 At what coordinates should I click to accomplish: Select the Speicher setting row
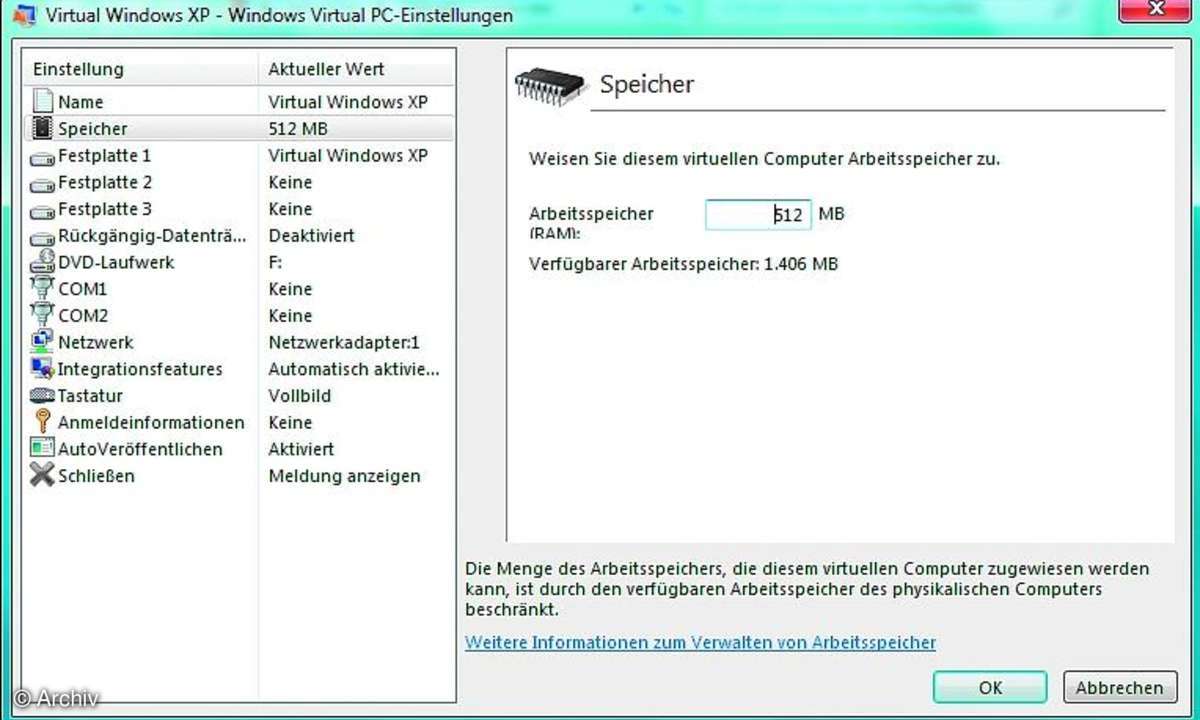tap(240, 129)
